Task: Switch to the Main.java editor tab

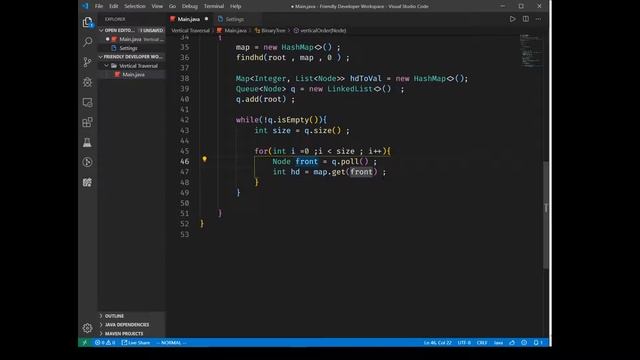Action: [x=188, y=19]
